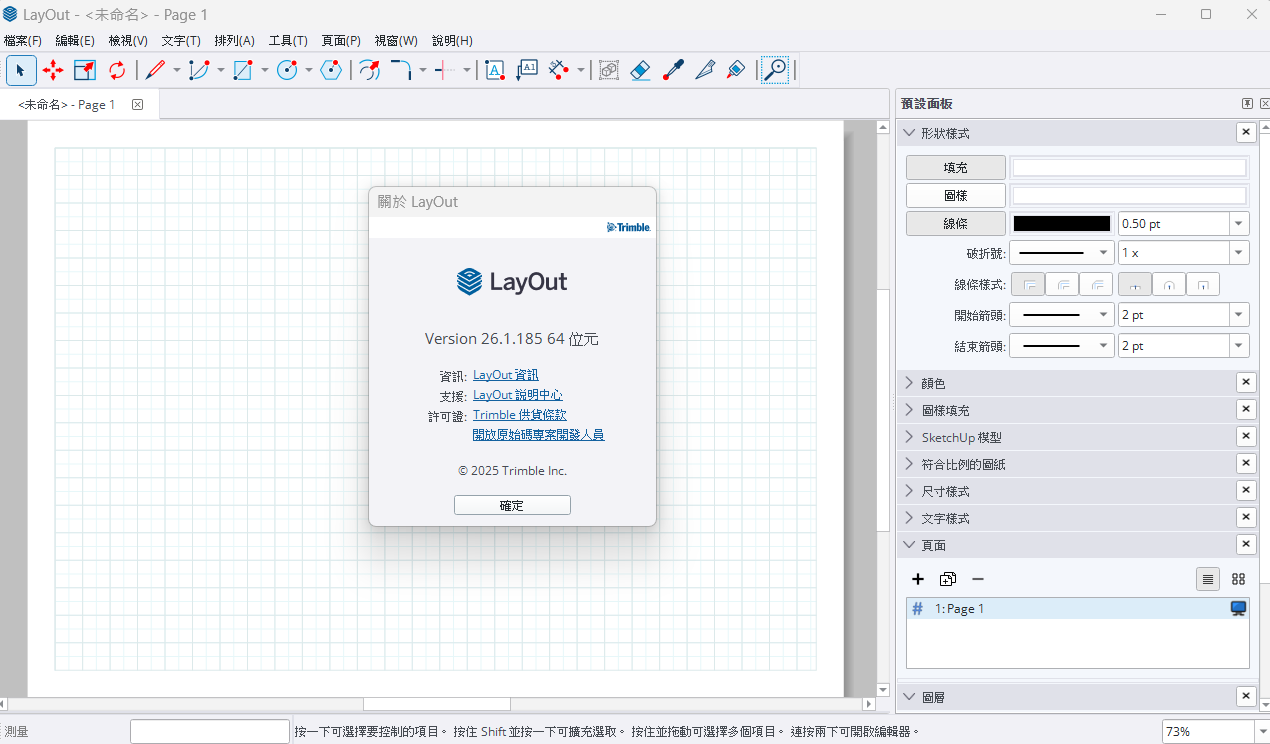Duplicate the selected page
Viewport: 1270px width, 744px height.
[x=948, y=579]
